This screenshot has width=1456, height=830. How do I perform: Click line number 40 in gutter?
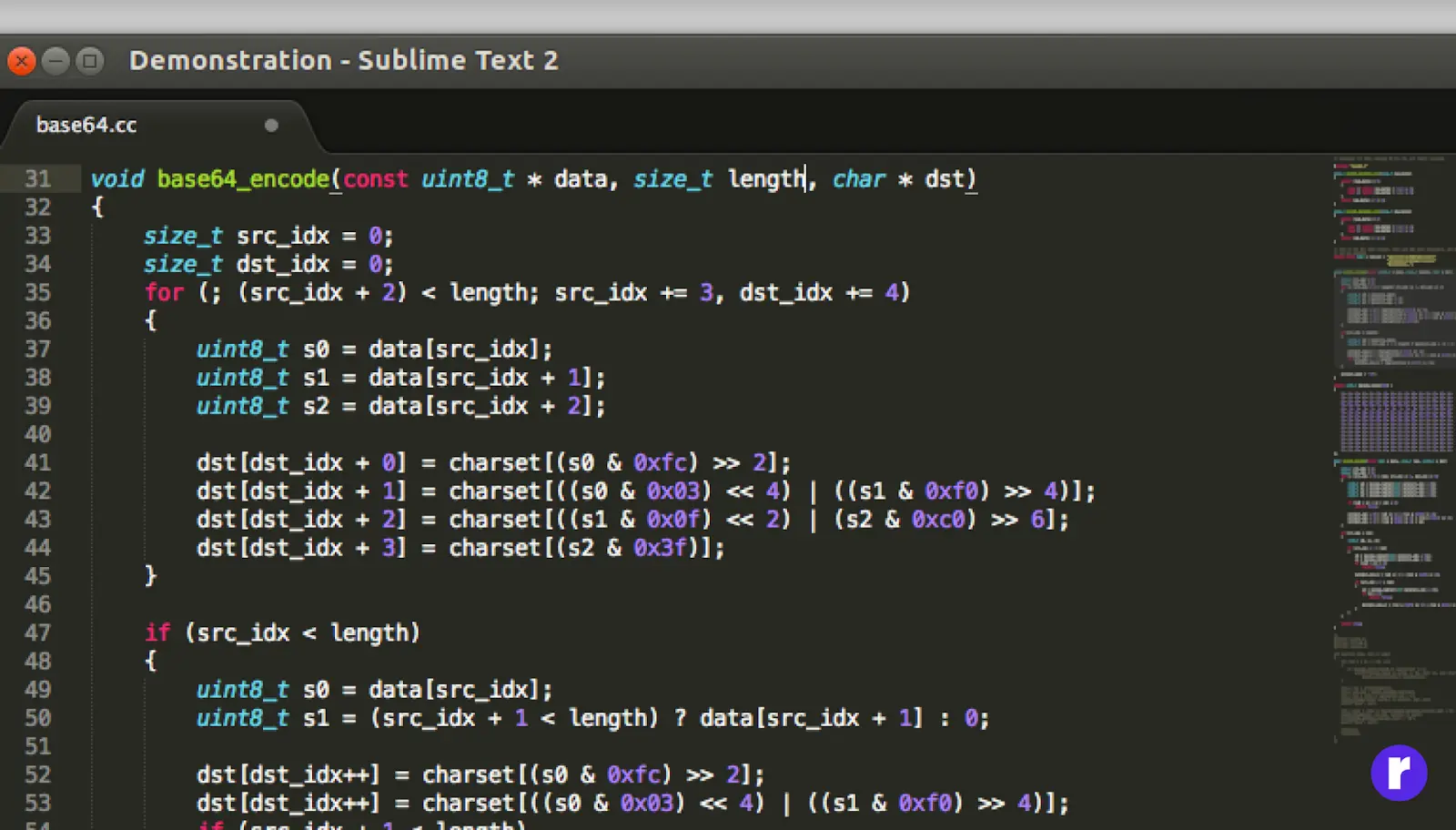tap(38, 434)
